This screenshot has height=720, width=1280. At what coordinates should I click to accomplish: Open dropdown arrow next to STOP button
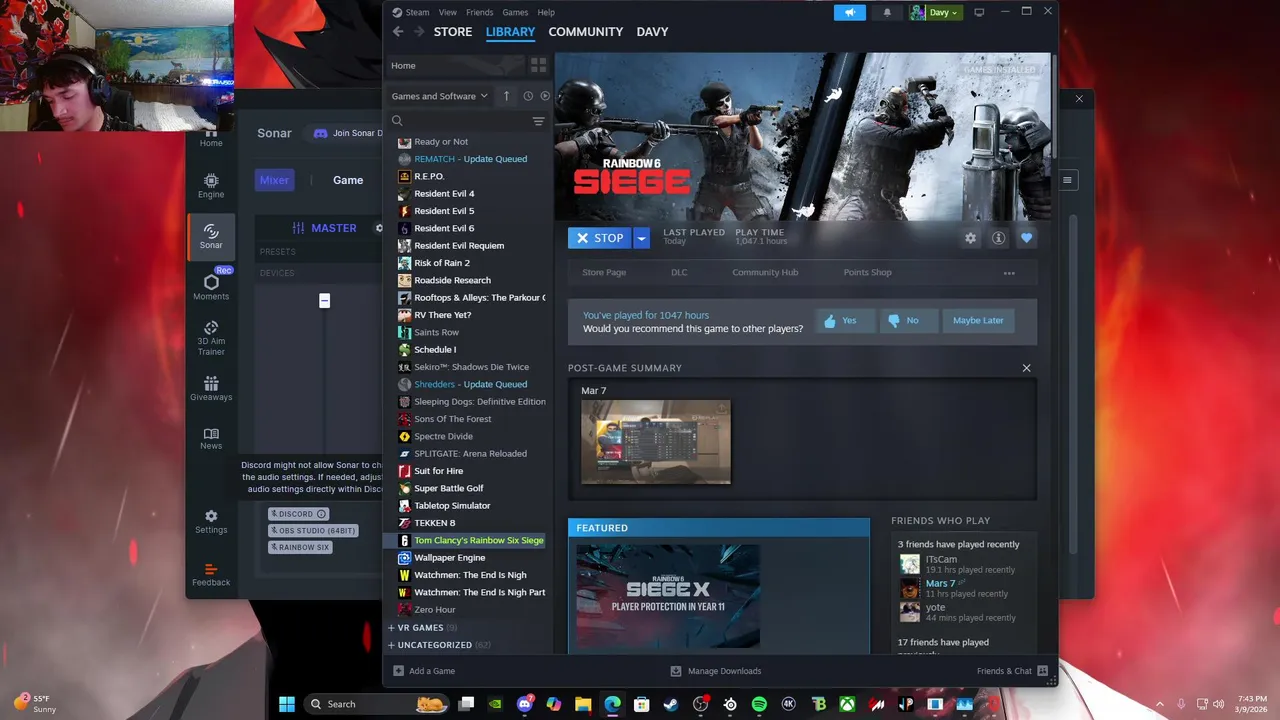tap(642, 238)
